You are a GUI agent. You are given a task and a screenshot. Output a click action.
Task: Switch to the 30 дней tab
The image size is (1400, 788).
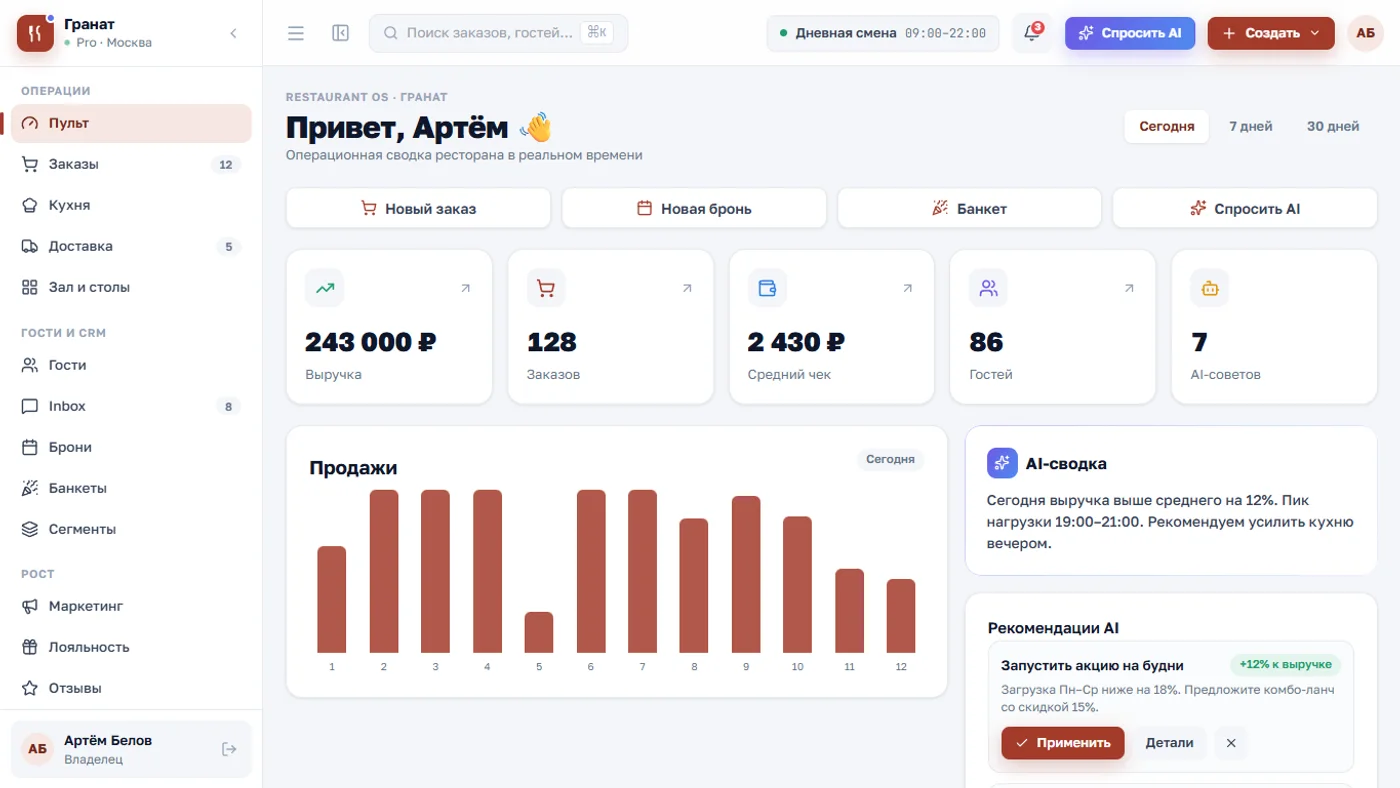[x=1333, y=126]
